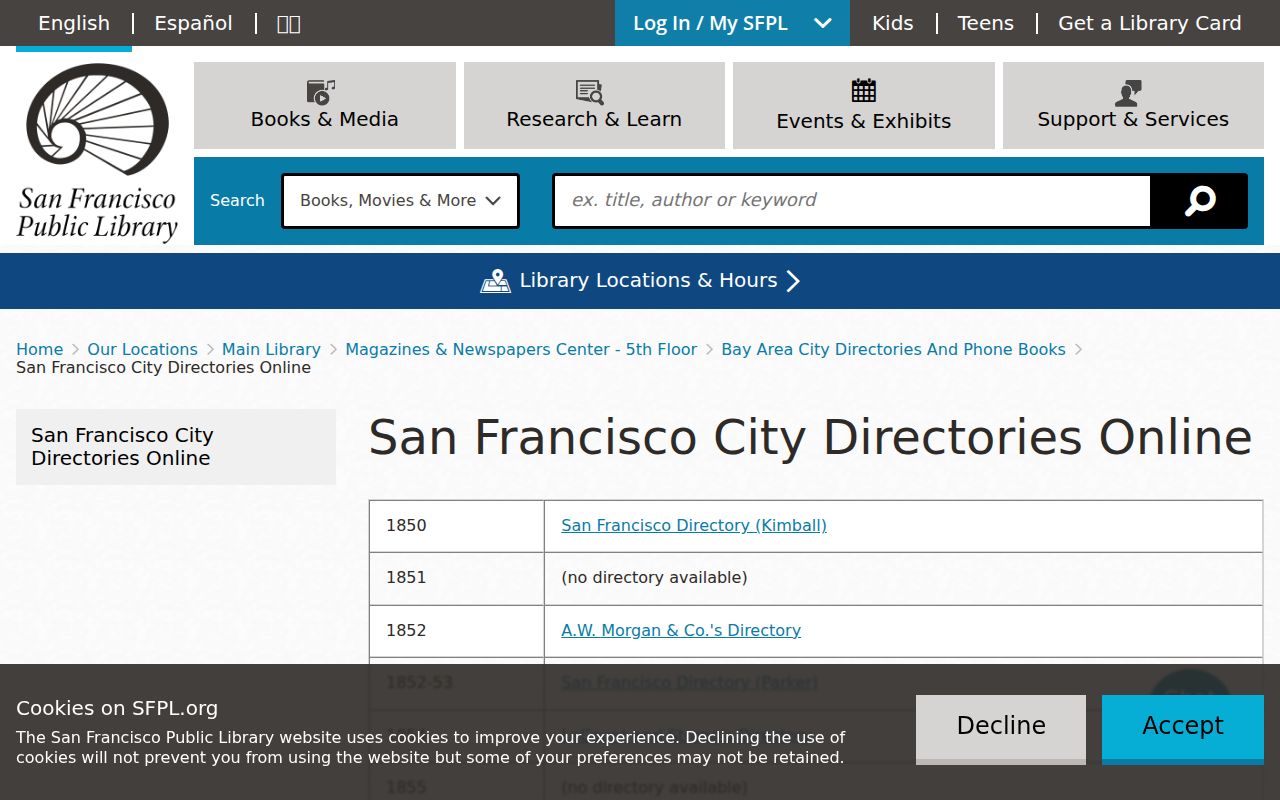
Task: Open the San Francisco Directory (Kimball) link
Action: point(694,525)
